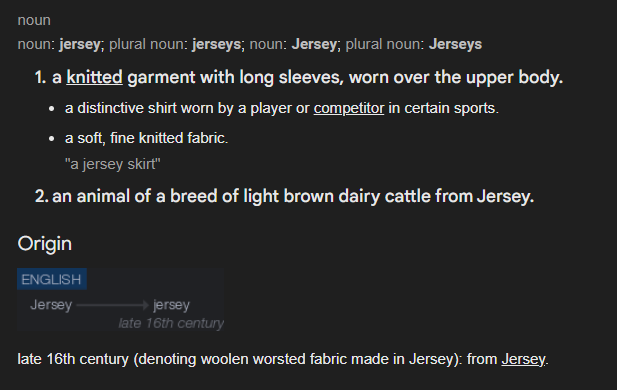Click the example phrase "a jersey skirt"
This screenshot has width=617, height=390.
(x=113, y=164)
